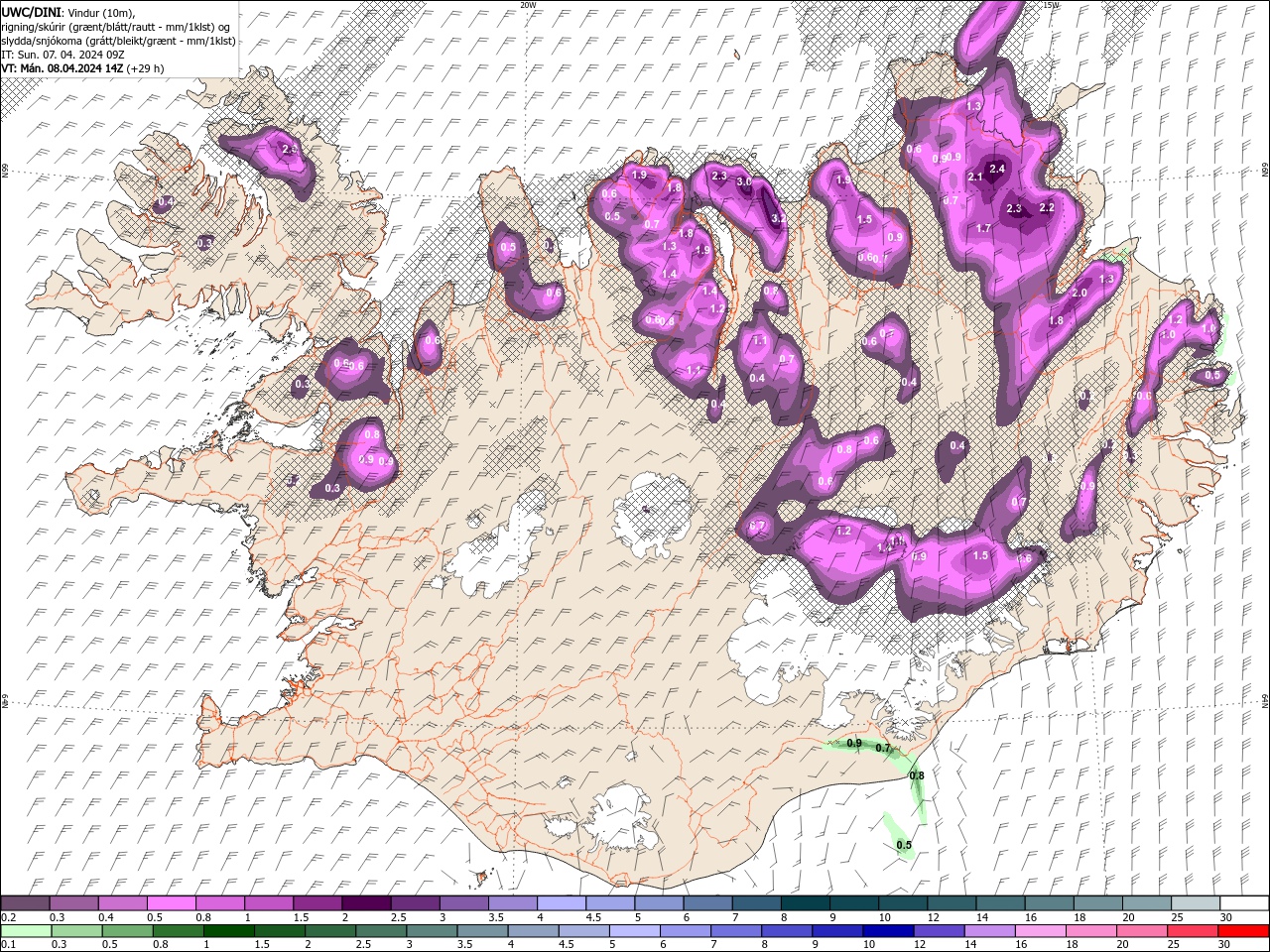Click upper legend swatch between 20 and 25
Image resolution: width=1270 pixels, height=952 pixels.
[x=1147, y=903]
